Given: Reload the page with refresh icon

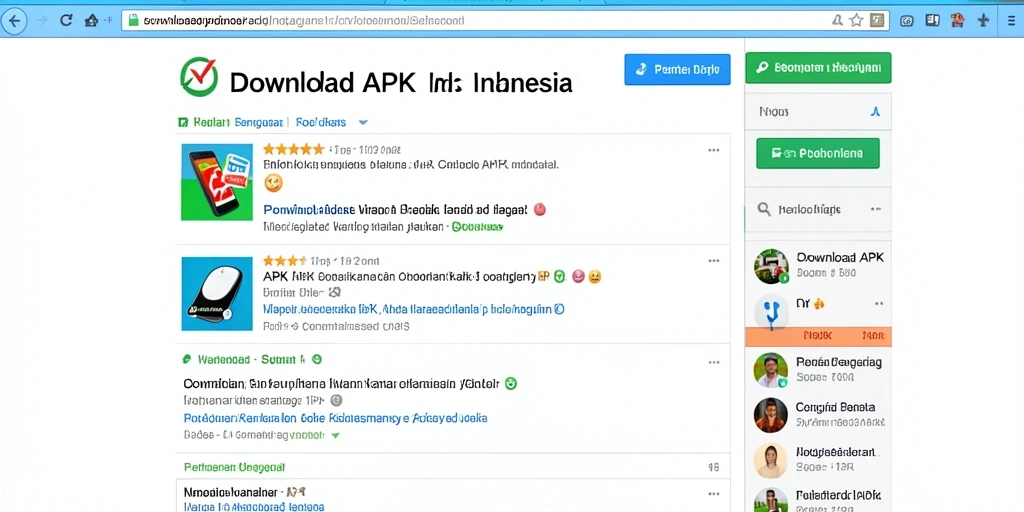Looking at the screenshot, I should (65, 20).
